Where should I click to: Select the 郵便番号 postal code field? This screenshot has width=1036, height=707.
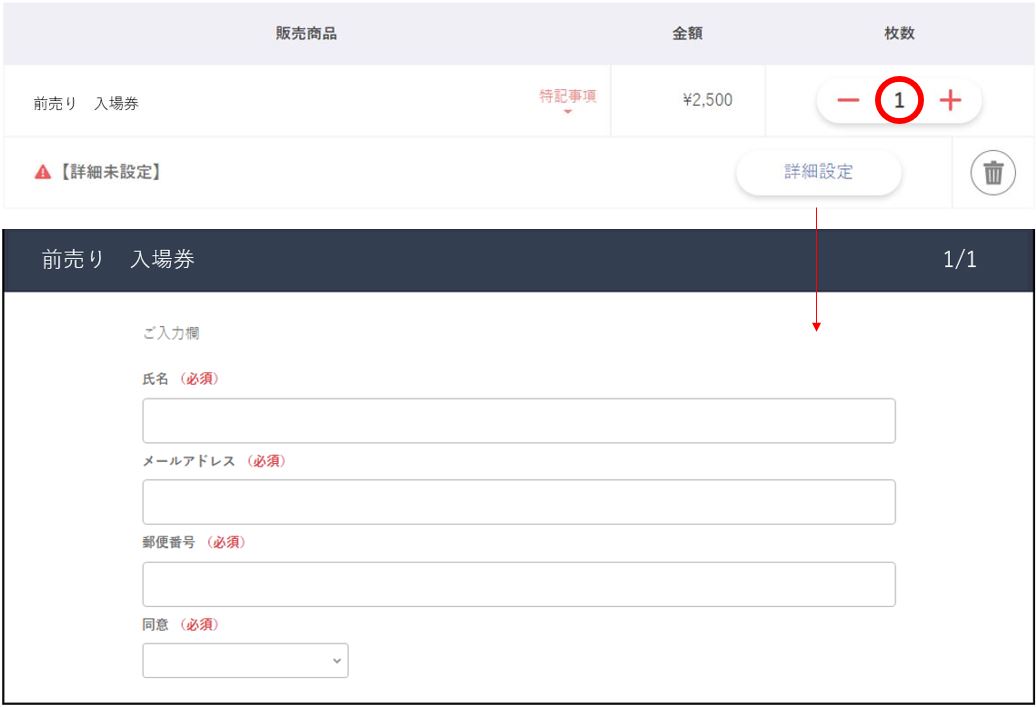(518, 584)
